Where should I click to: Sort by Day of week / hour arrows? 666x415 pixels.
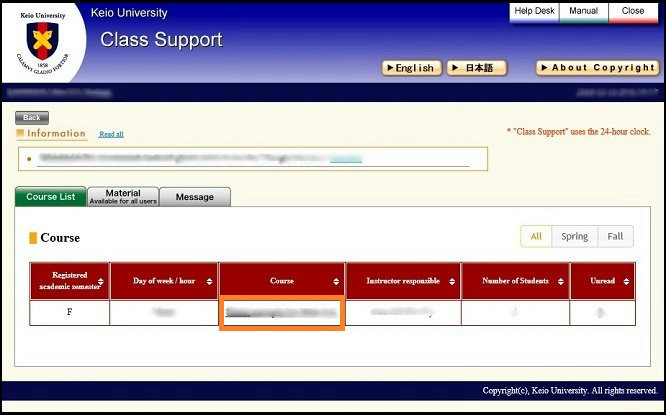209,282
